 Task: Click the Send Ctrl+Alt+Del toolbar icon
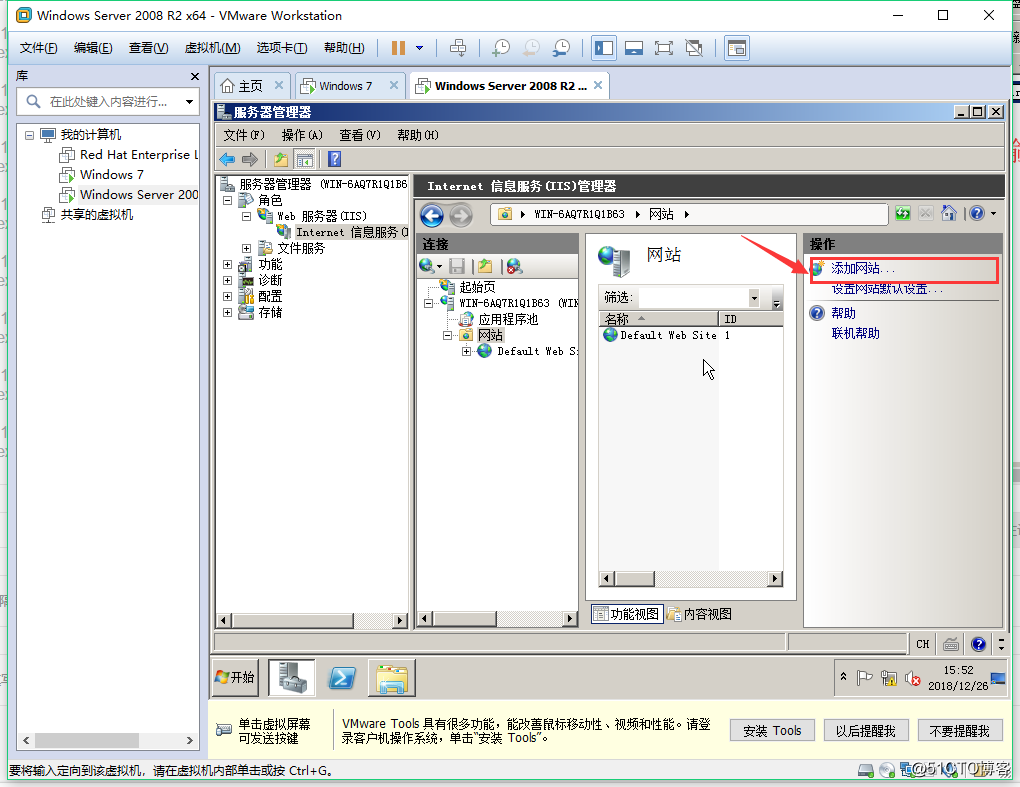pyautogui.click(x=458, y=48)
